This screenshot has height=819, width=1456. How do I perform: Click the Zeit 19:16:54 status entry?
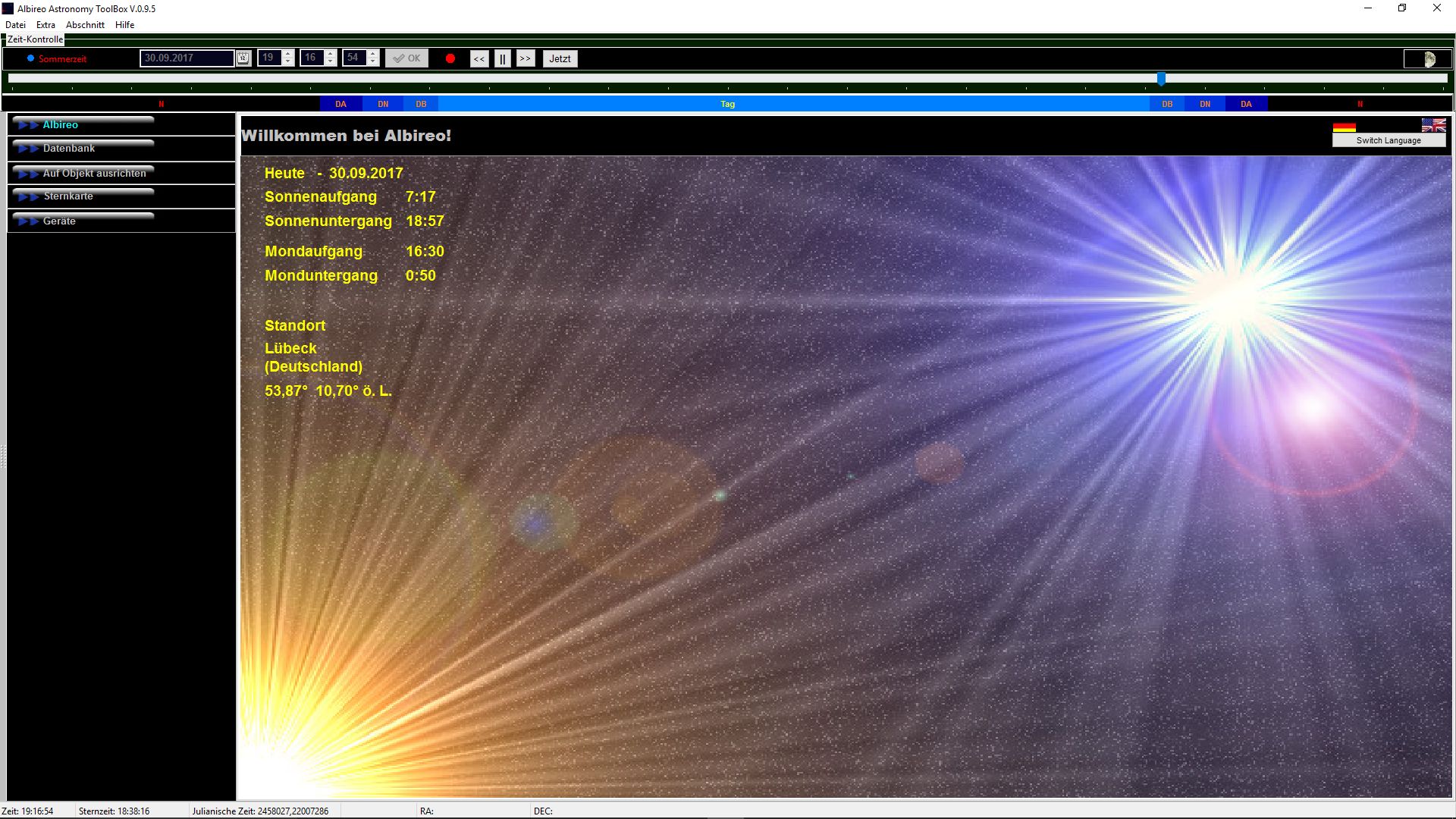(27, 811)
